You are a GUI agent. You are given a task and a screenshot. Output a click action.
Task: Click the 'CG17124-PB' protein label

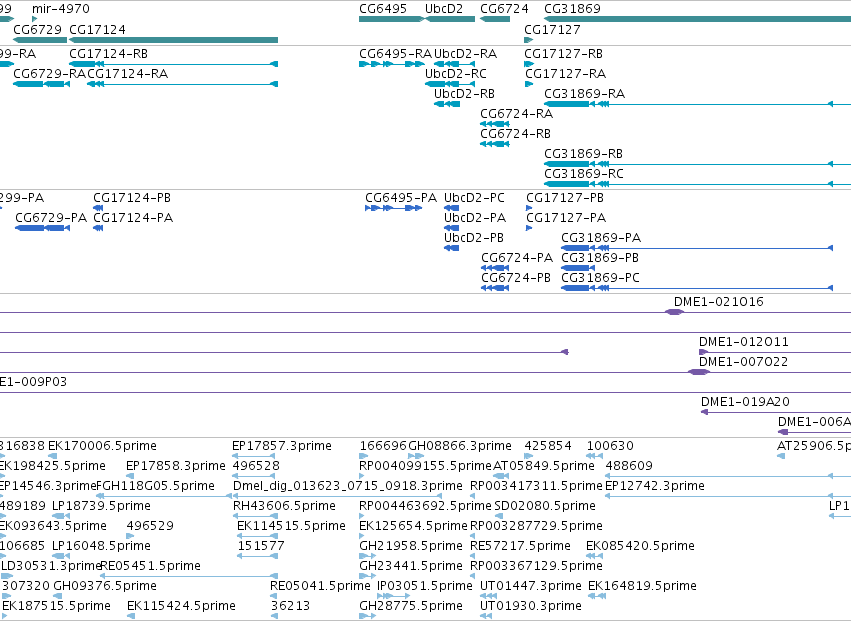click(x=132, y=198)
